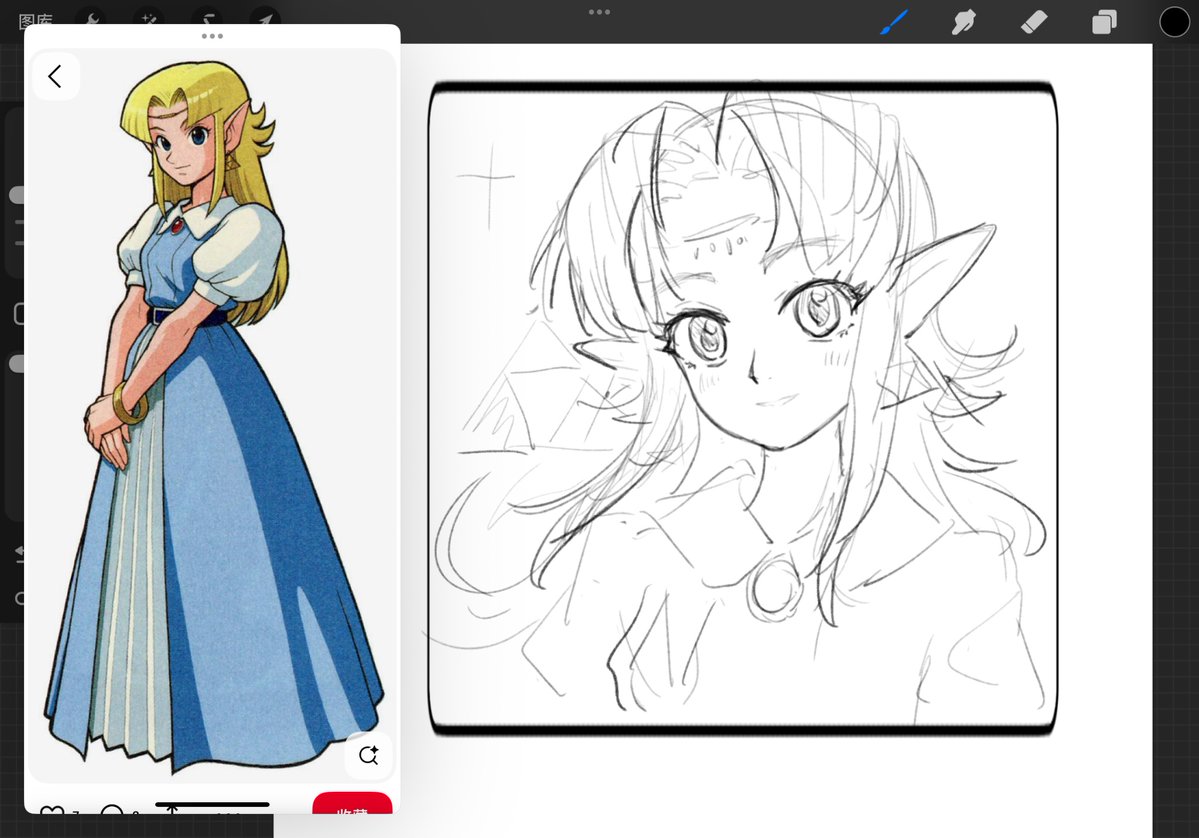Tap the slide-over window's three-dot handle

tap(212, 36)
